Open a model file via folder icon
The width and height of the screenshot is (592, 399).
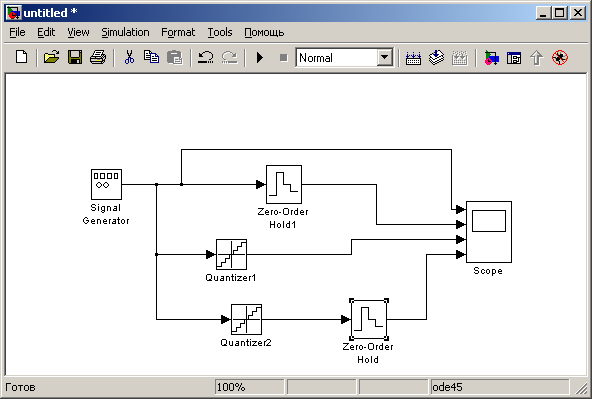coord(51,57)
